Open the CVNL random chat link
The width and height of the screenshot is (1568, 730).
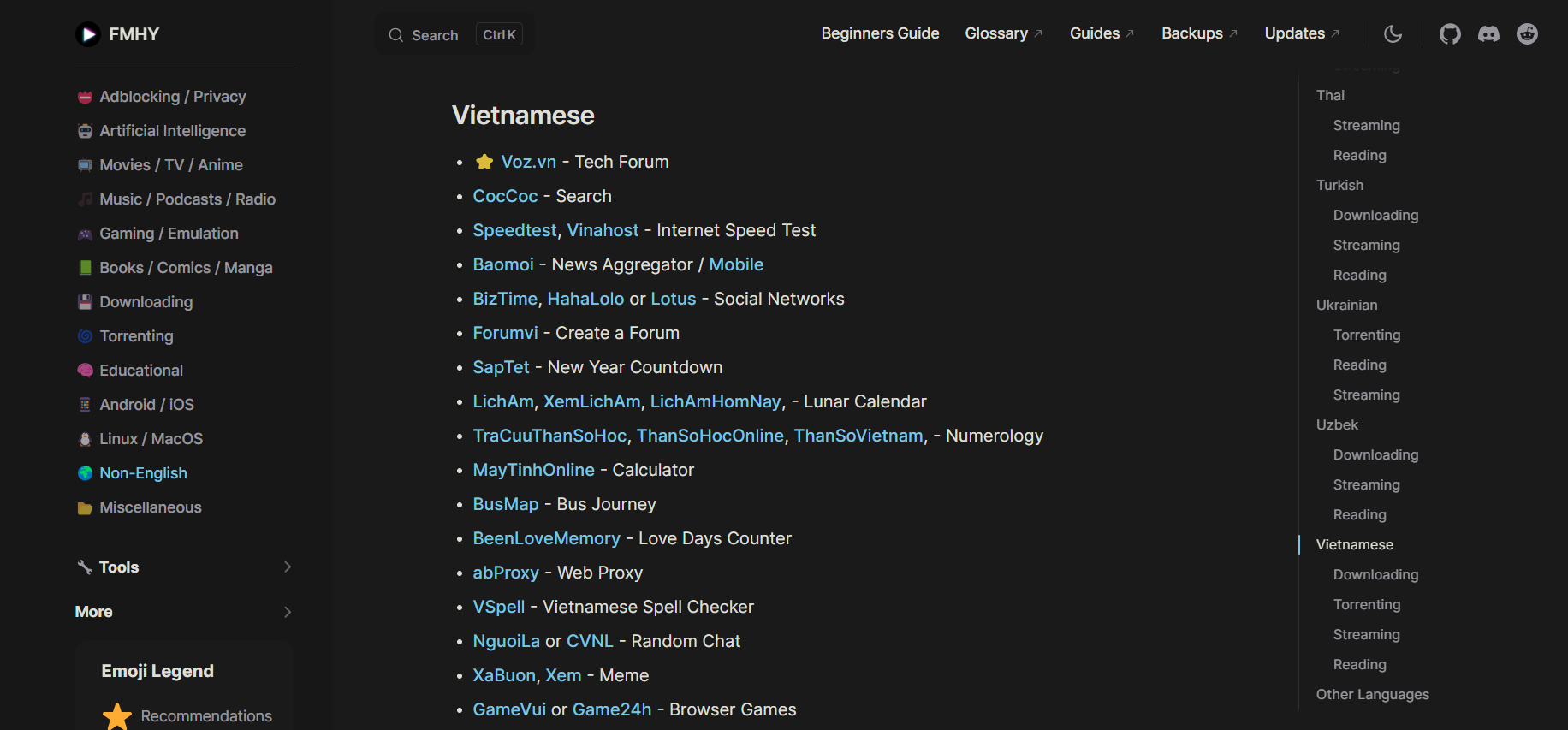[x=590, y=641]
